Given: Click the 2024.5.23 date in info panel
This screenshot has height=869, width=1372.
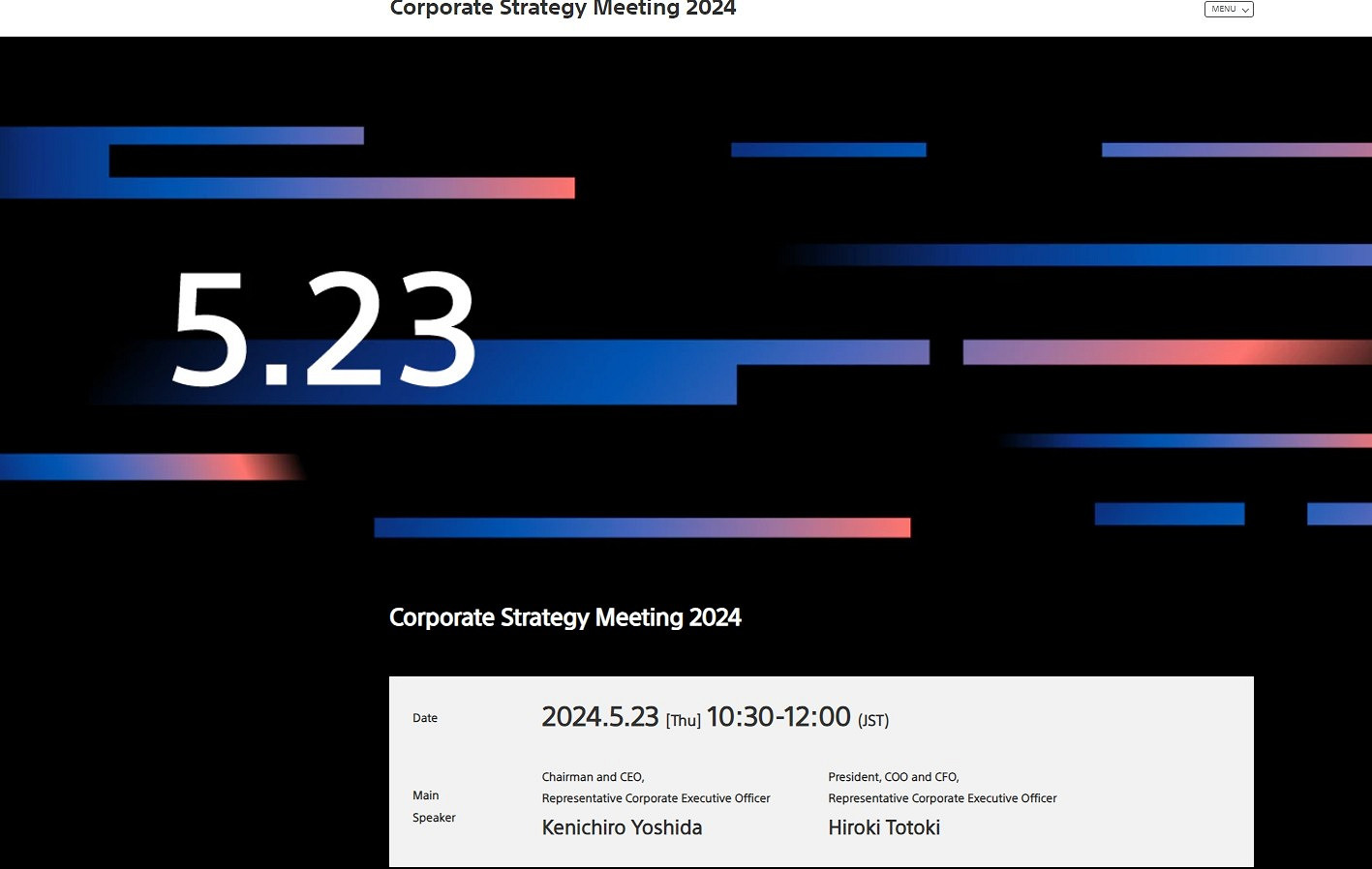Looking at the screenshot, I should [599, 717].
